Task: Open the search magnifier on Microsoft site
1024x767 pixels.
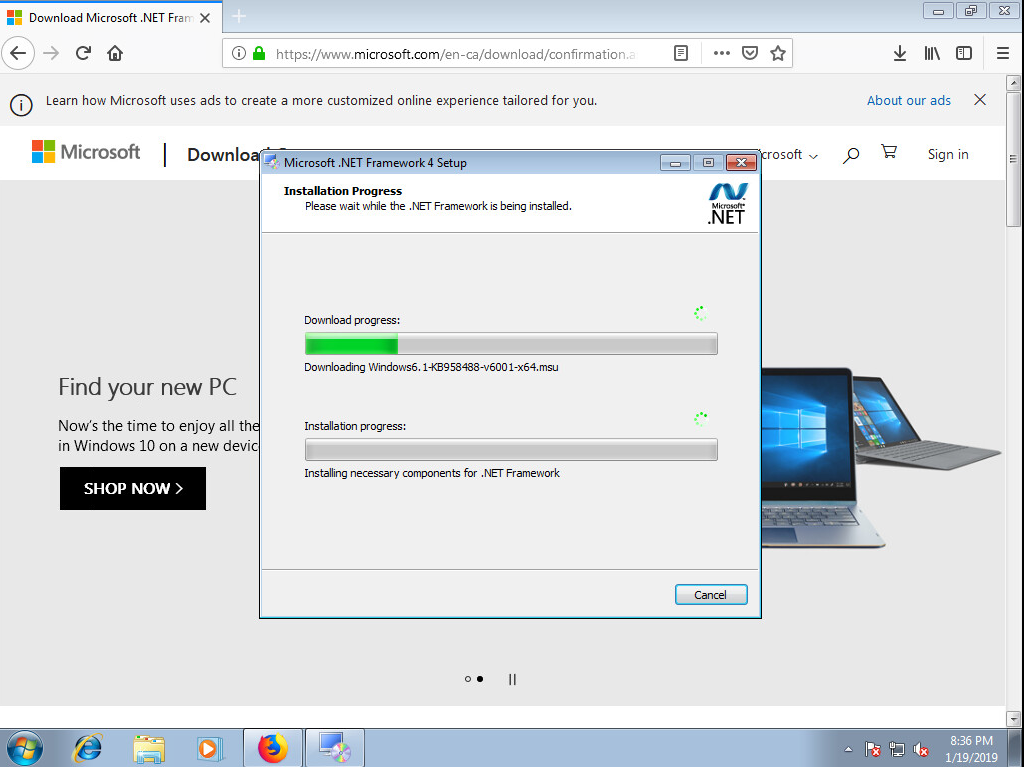Action: click(x=850, y=155)
